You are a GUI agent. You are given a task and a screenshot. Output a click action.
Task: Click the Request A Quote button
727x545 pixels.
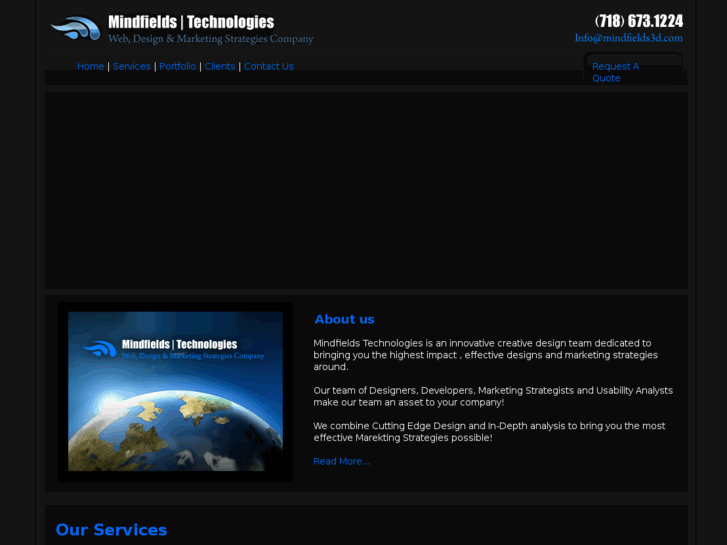633,69
